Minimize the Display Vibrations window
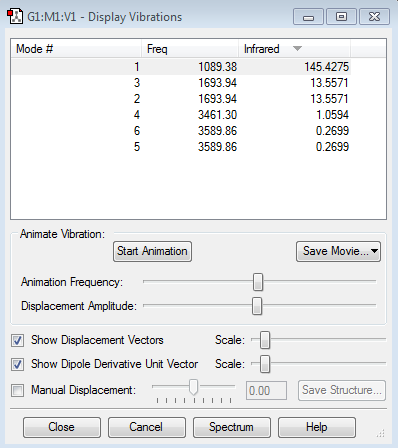 [308, 17]
